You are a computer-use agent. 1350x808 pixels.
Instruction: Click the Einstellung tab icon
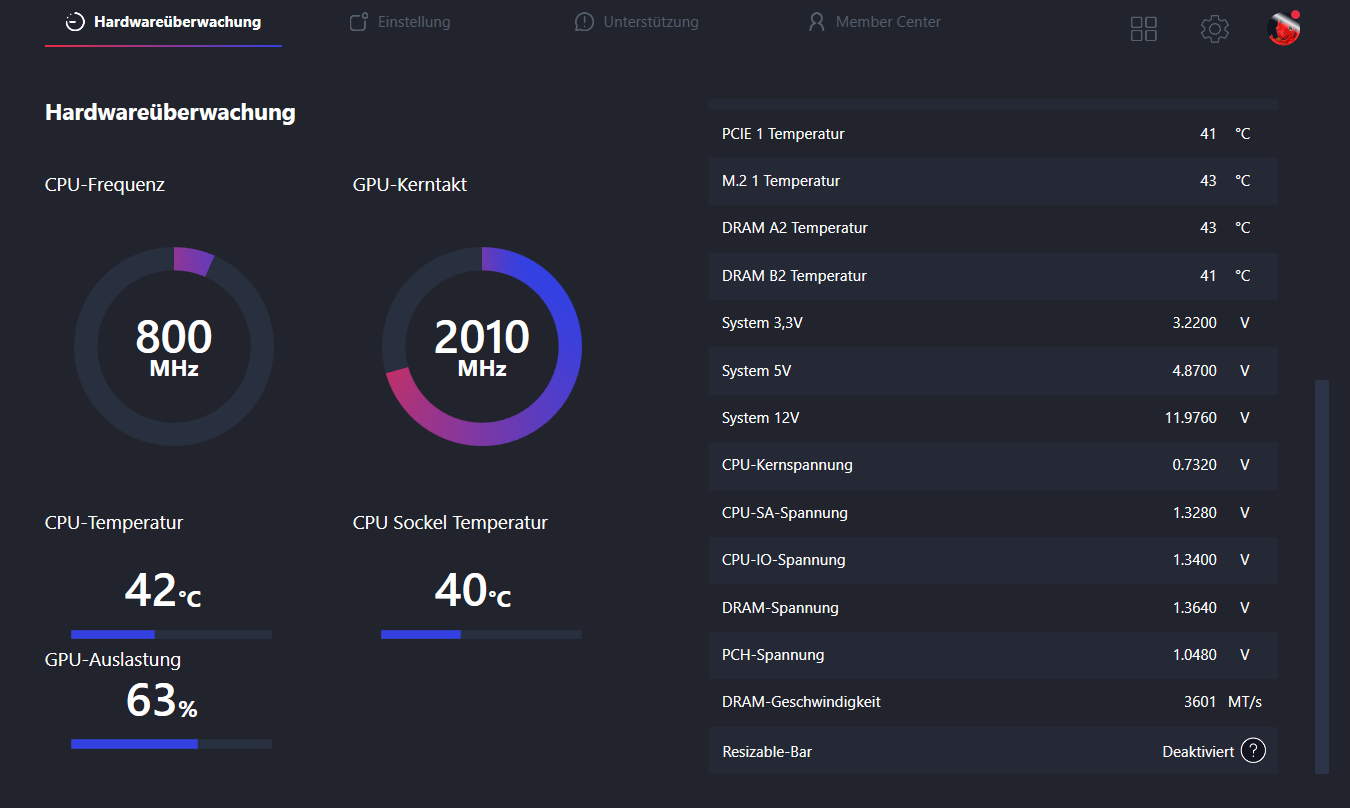(359, 22)
